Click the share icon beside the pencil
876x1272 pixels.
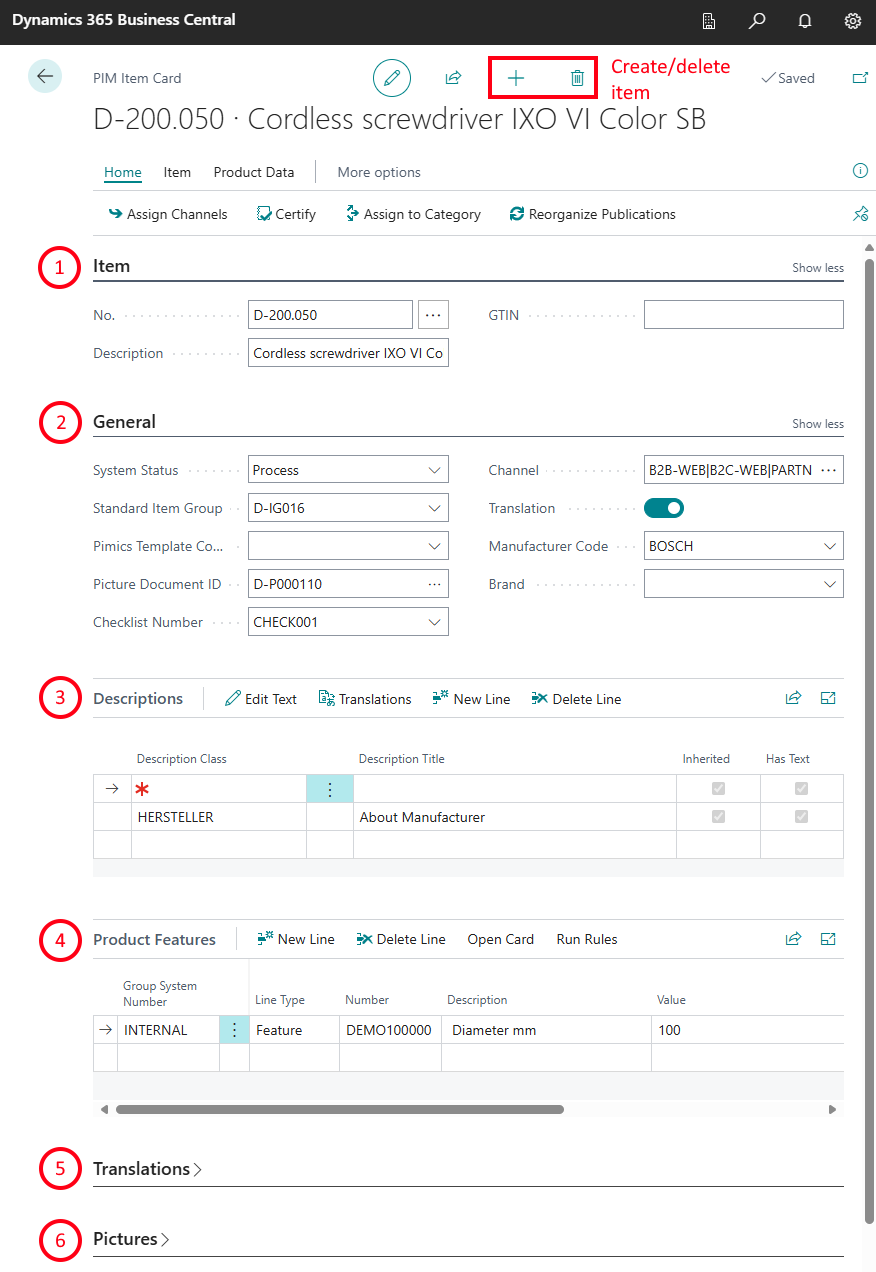tap(453, 78)
